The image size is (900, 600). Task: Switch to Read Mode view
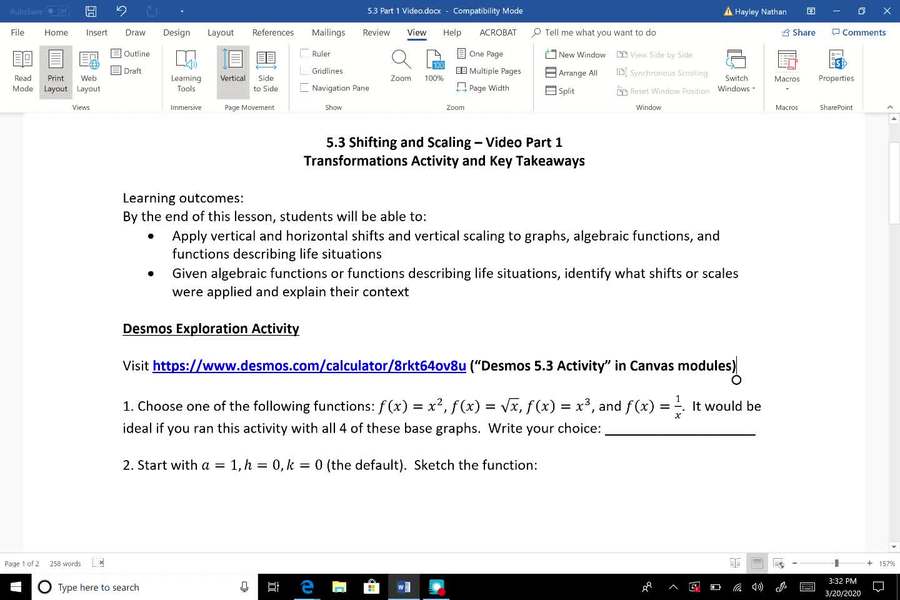[x=22, y=69]
